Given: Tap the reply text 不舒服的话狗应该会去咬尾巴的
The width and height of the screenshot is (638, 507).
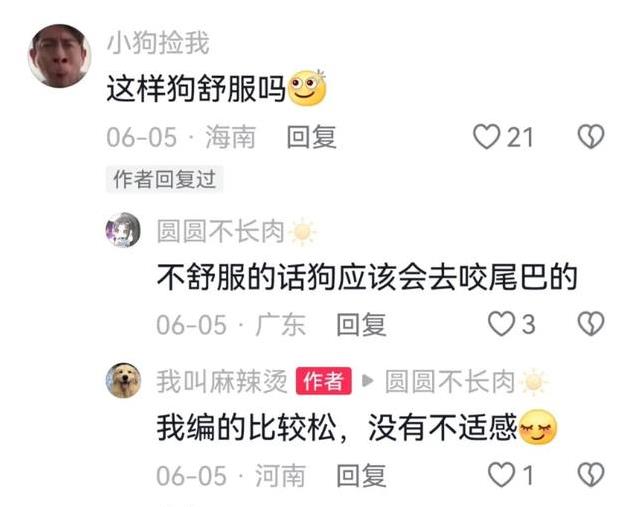Looking at the screenshot, I should 367,277.
